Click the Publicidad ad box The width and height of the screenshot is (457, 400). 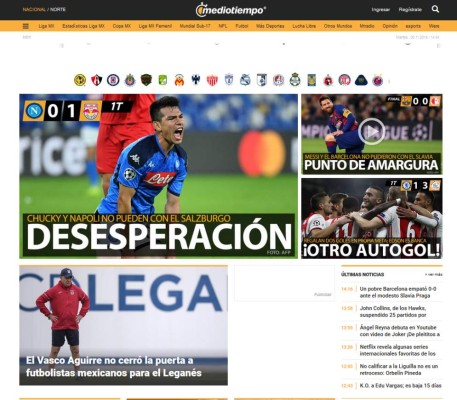coord(285,283)
